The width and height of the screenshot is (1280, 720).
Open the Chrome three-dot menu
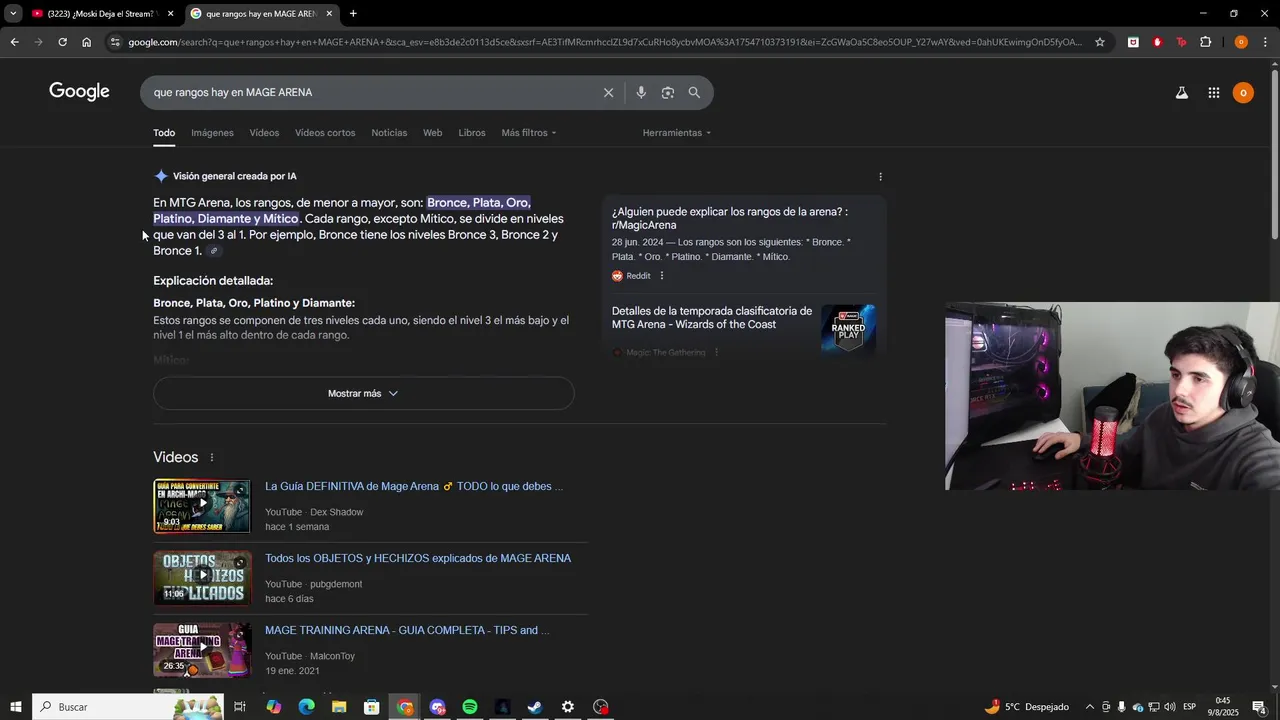click(x=1265, y=42)
